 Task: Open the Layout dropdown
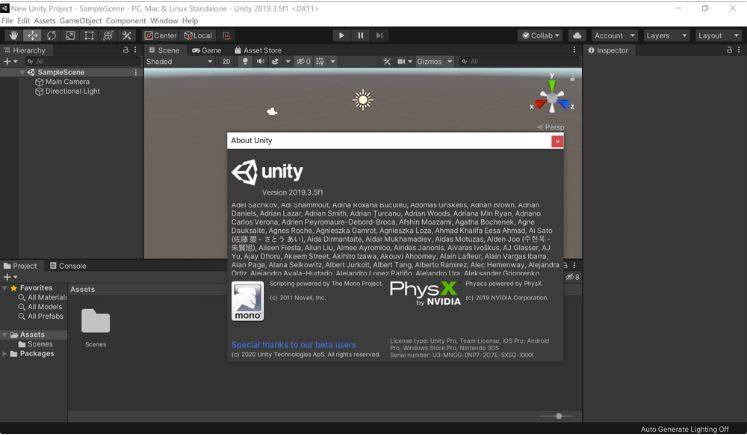718,36
